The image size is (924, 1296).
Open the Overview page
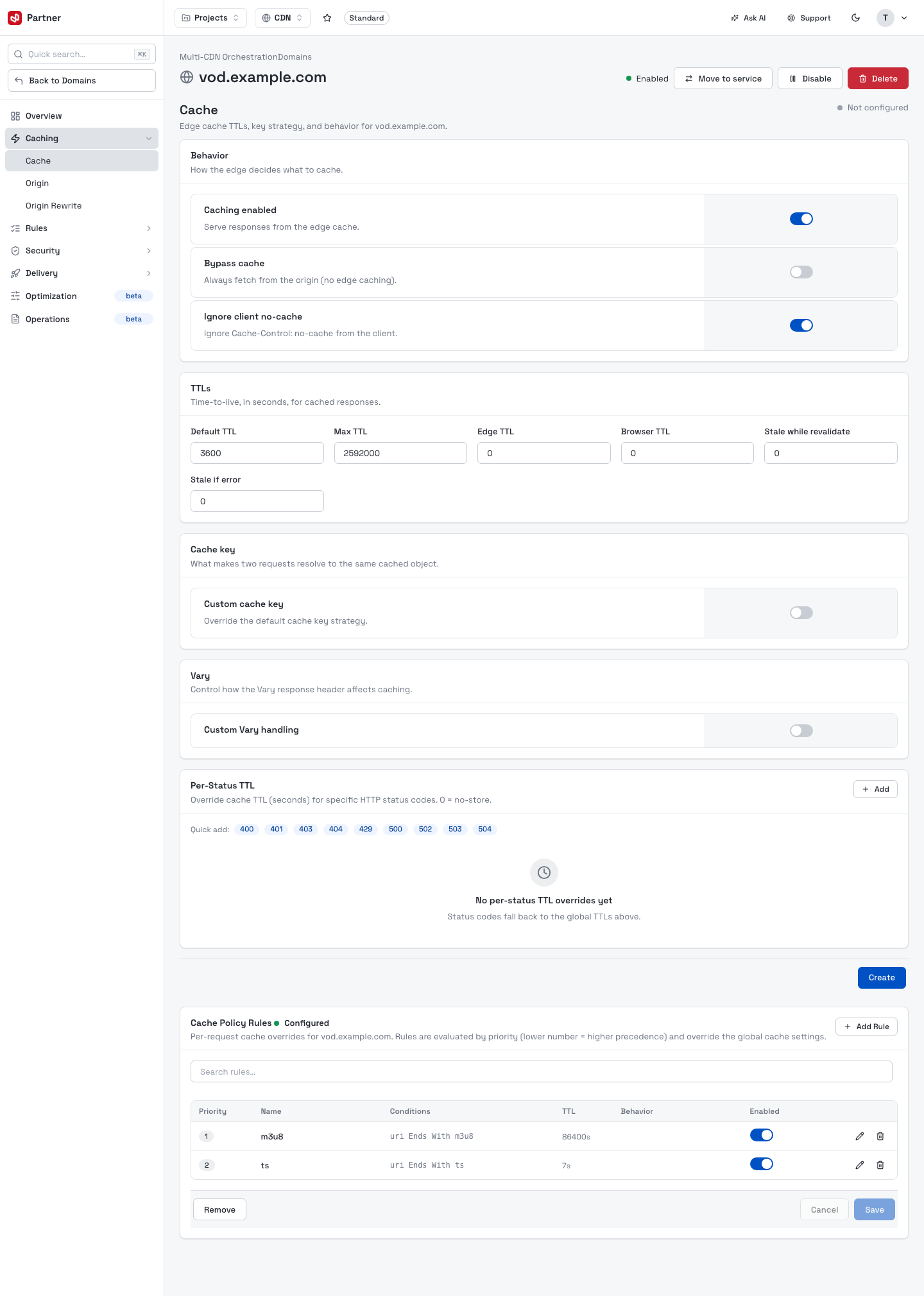[81, 116]
